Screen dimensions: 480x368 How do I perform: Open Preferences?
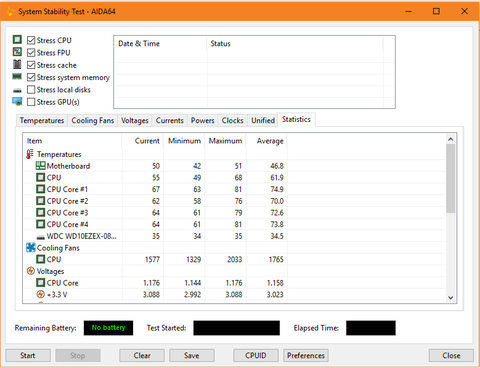pos(306,356)
